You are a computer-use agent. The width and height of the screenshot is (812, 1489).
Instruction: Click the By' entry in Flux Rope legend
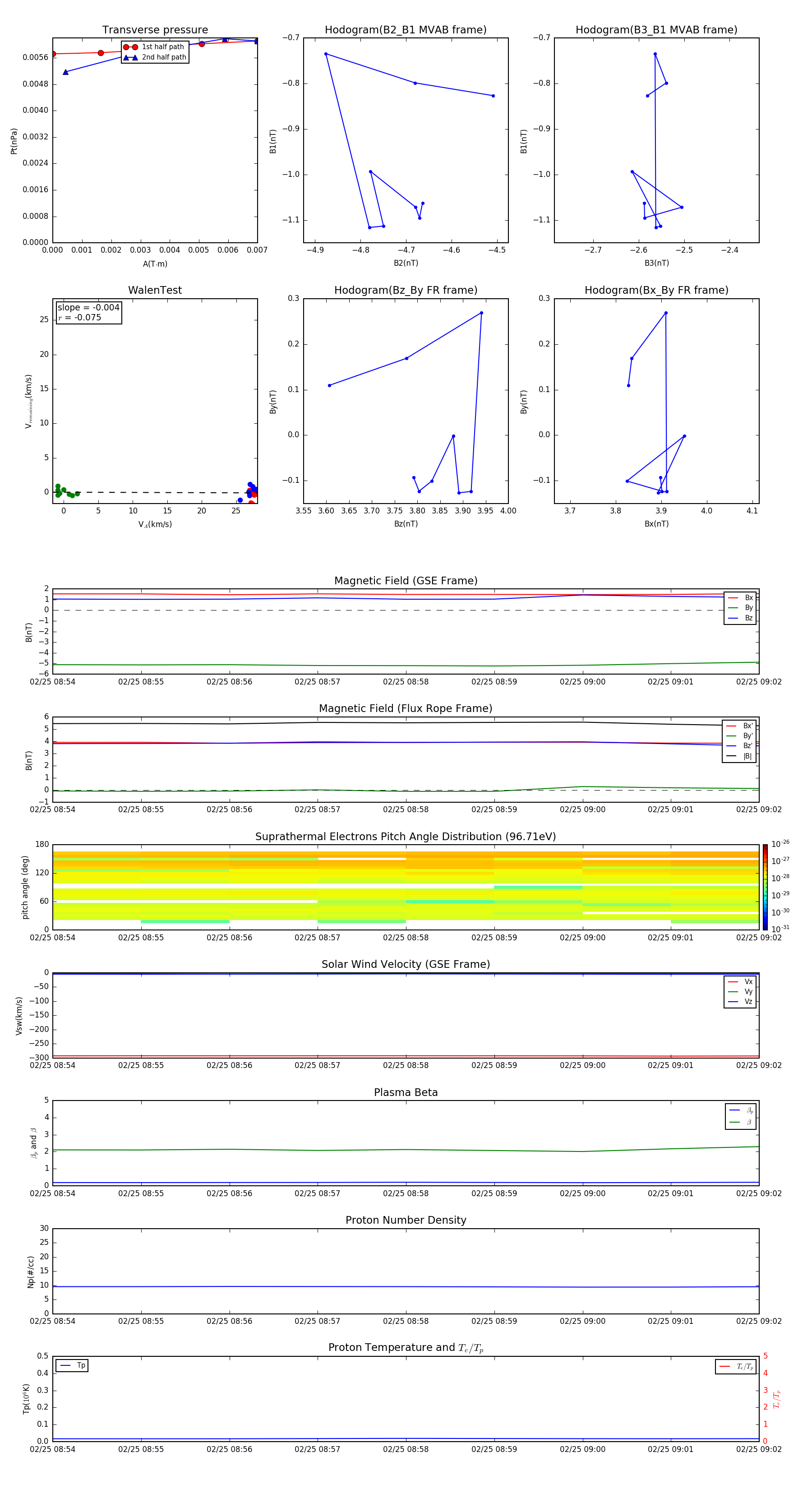tap(739, 736)
